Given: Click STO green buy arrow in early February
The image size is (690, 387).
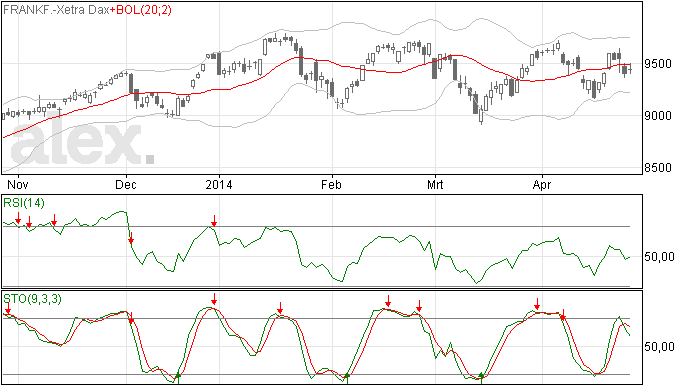Looking at the screenshot, I should (347, 378).
